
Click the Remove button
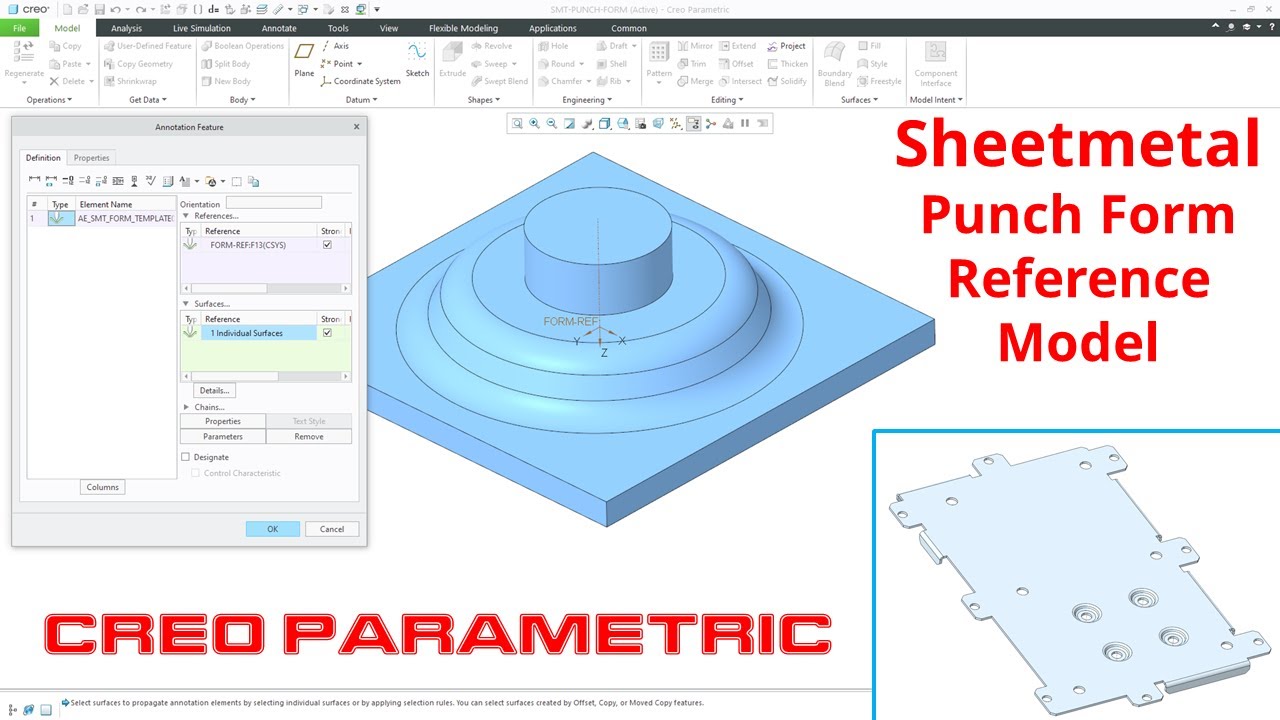pos(309,437)
